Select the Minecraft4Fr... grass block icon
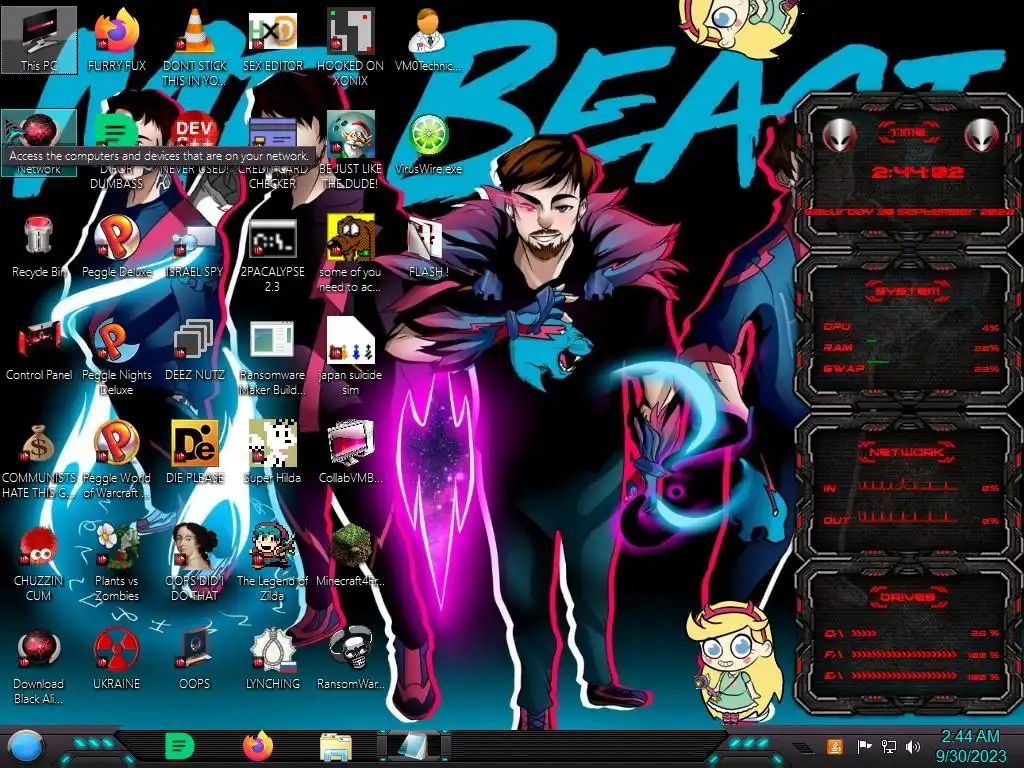 [x=350, y=555]
